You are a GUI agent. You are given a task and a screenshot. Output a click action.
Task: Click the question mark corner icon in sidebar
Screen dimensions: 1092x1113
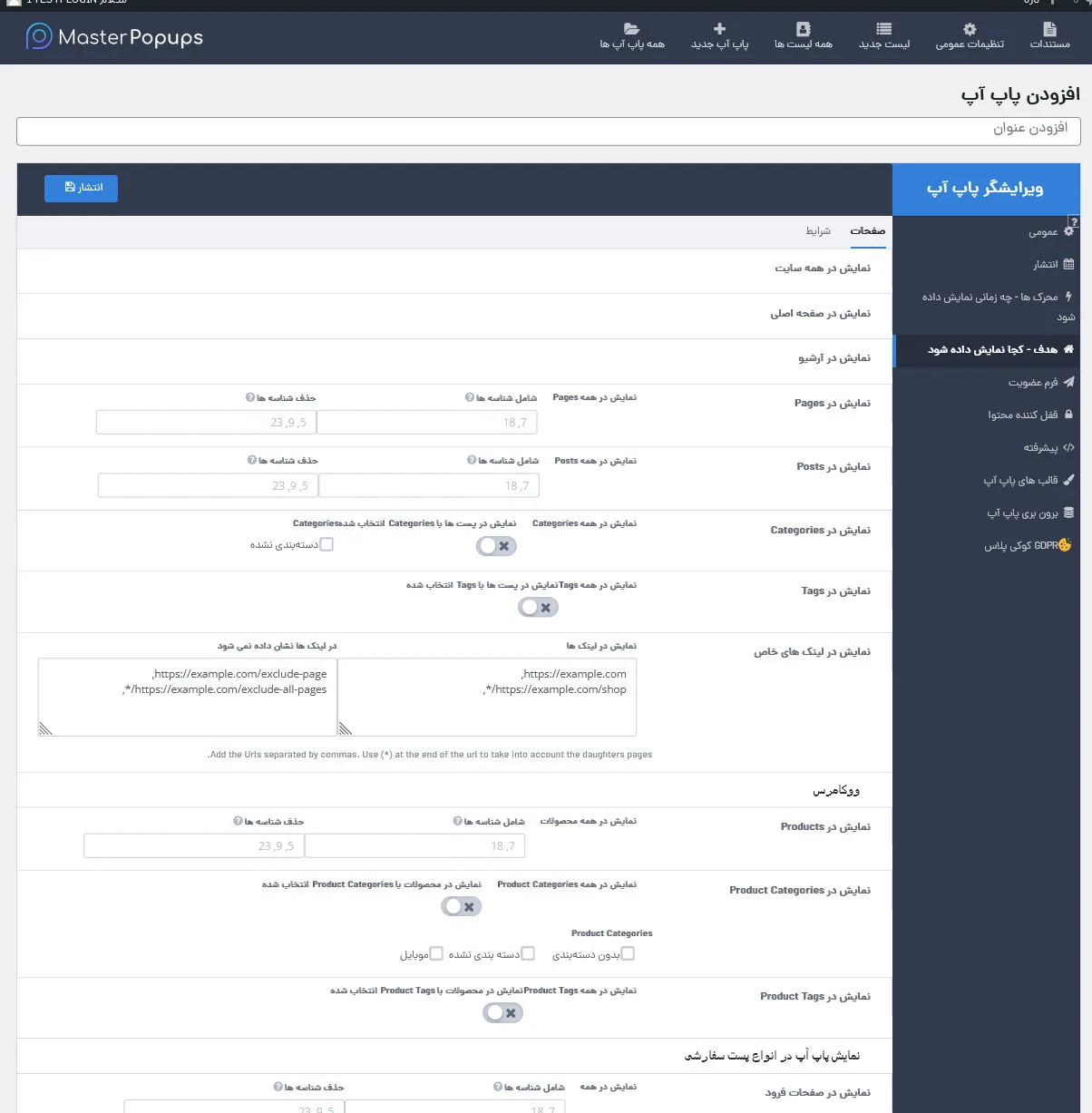(x=1074, y=221)
